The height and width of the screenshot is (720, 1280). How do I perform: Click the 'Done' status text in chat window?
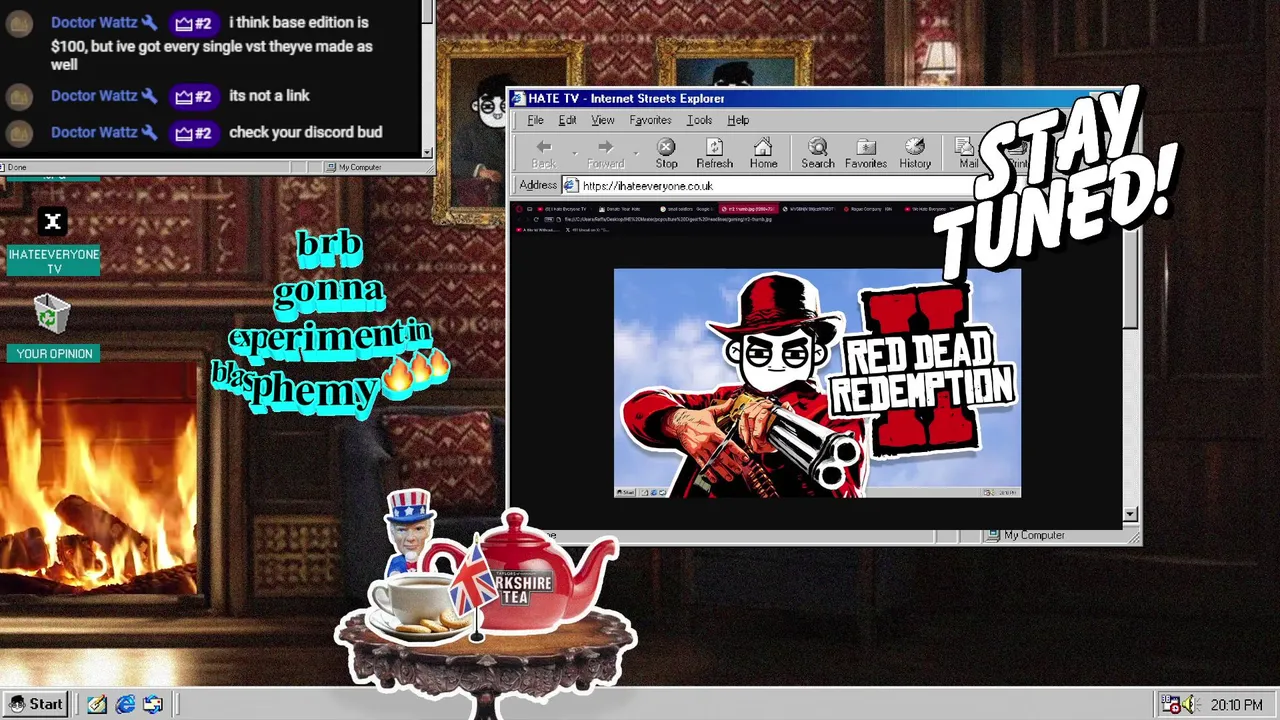[x=17, y=167]
